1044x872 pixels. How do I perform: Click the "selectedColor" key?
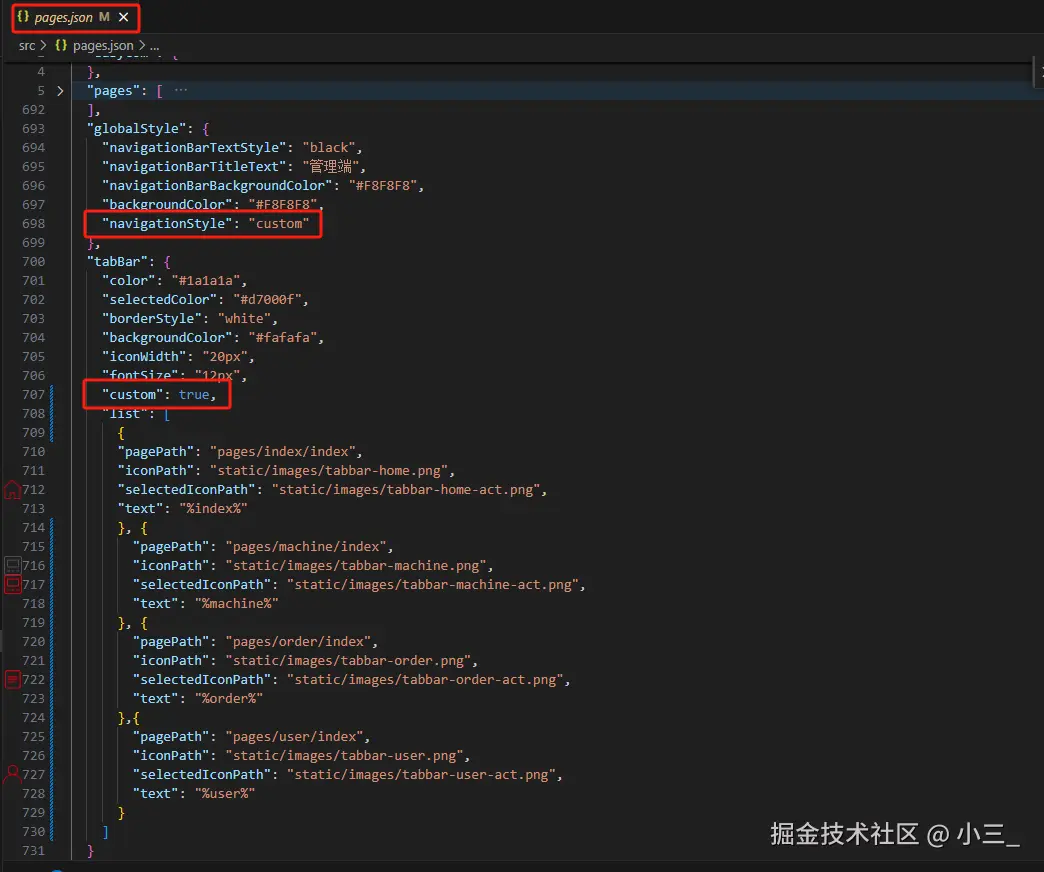[x=160, y=300]
